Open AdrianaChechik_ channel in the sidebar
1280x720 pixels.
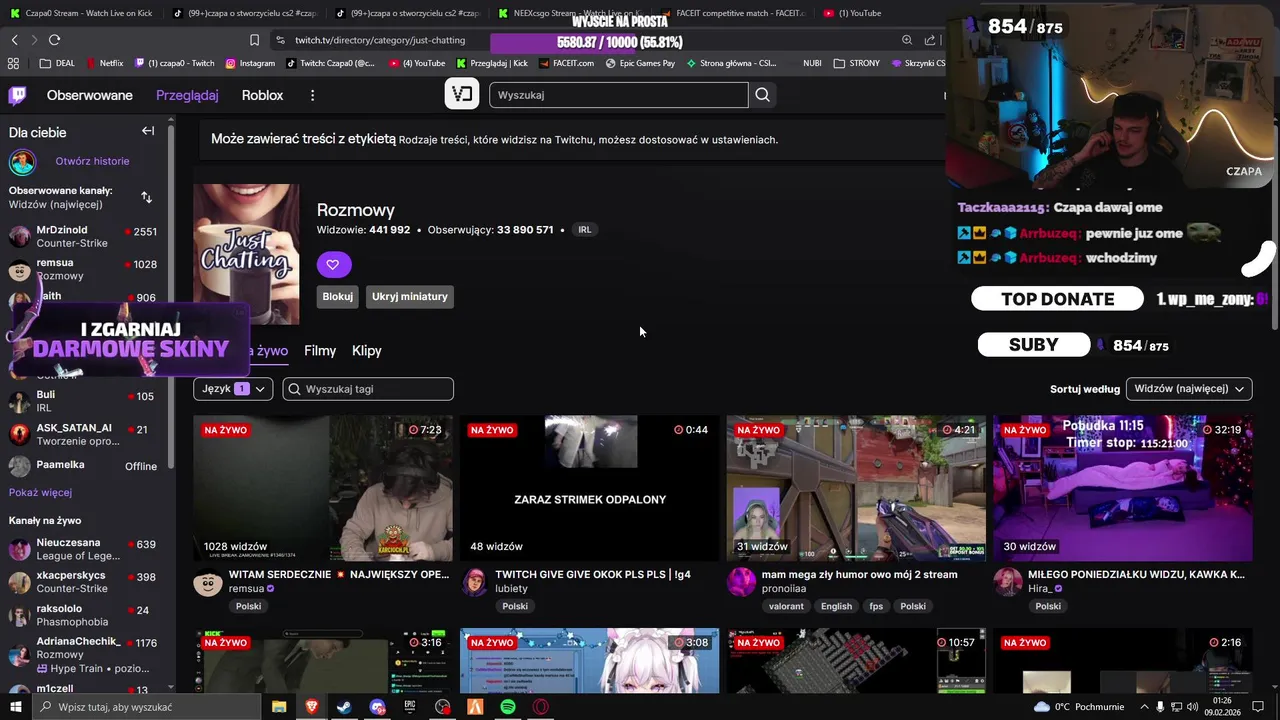(84, 654)
